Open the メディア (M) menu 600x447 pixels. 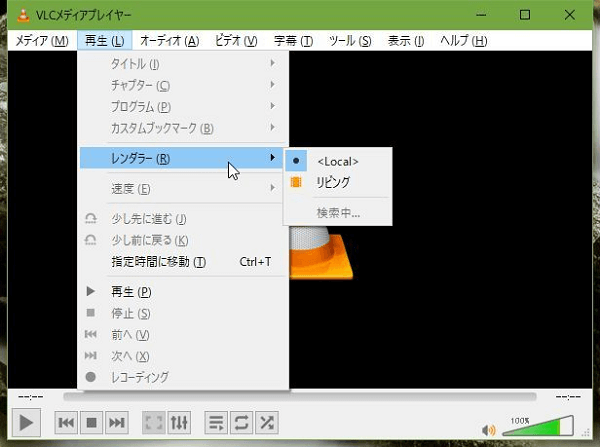(42, 41)
